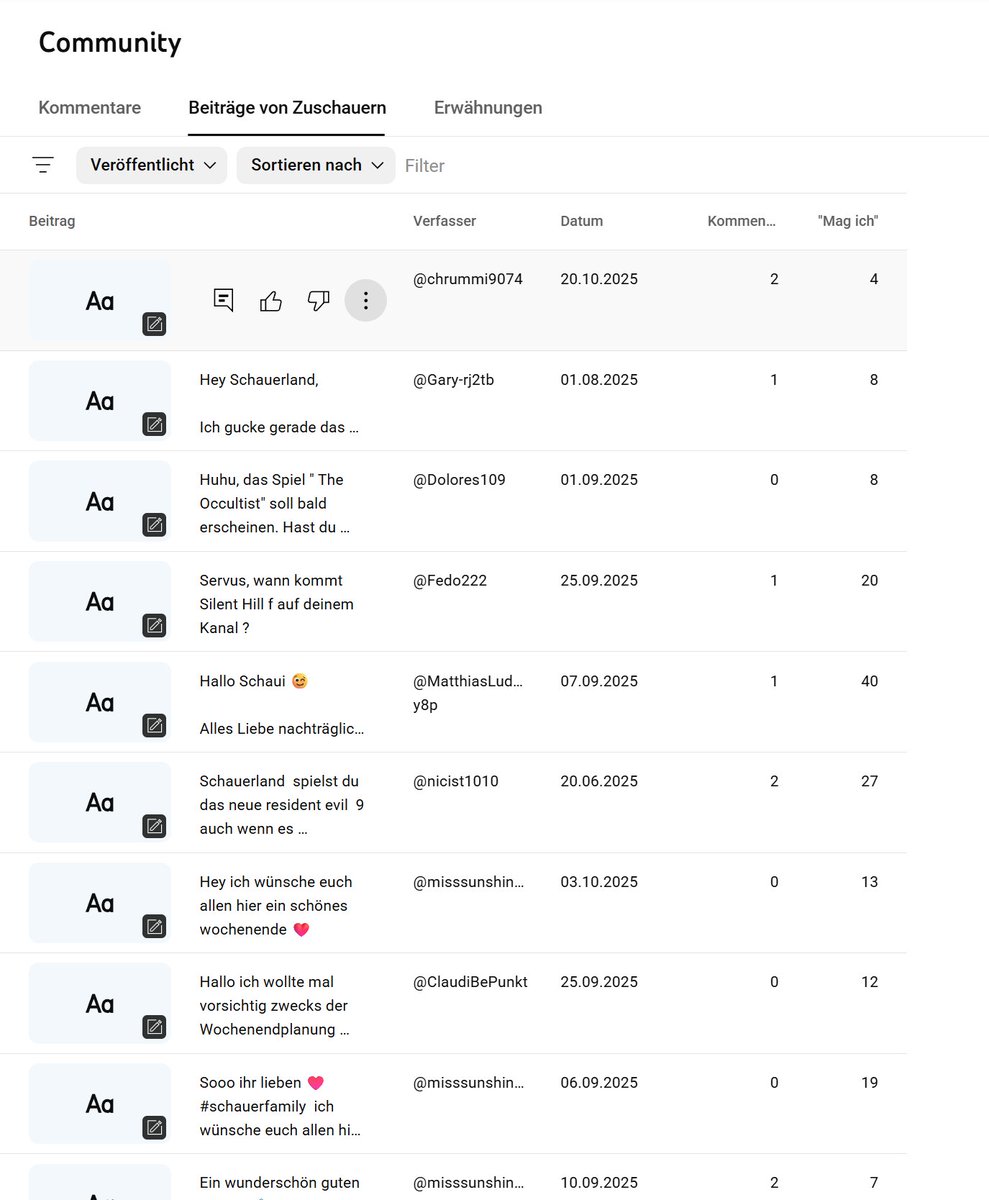Click date 07.09.2025
Screen dimensions: 989x1200
pos(599,681)
